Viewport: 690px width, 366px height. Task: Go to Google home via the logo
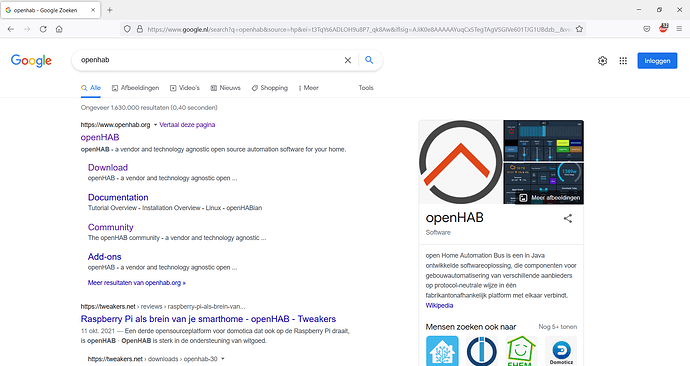tap(31, 60)
